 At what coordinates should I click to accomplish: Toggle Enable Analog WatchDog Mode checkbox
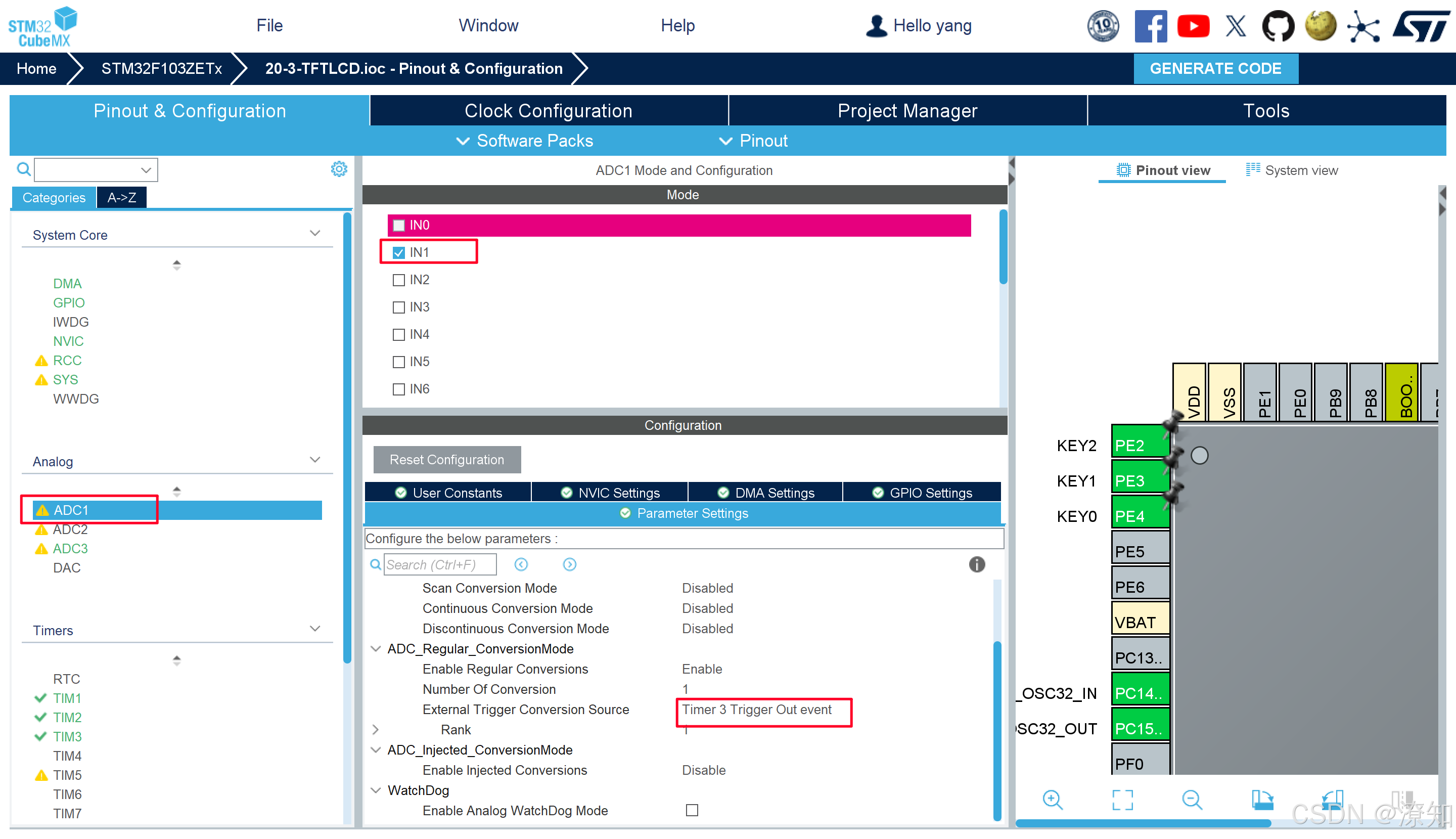click(x=692, y=810)
